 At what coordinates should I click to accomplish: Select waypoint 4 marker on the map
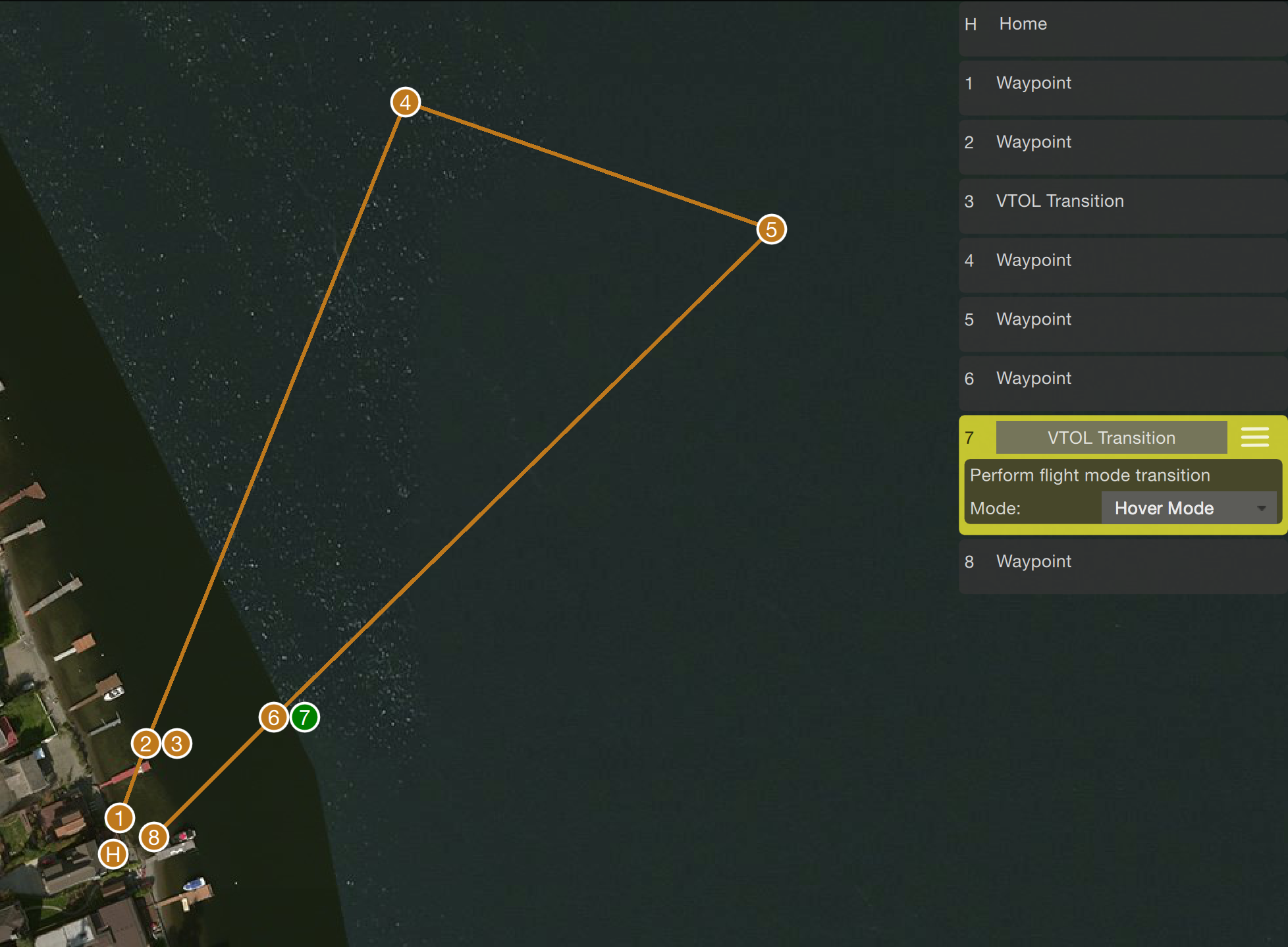[406, 103]
